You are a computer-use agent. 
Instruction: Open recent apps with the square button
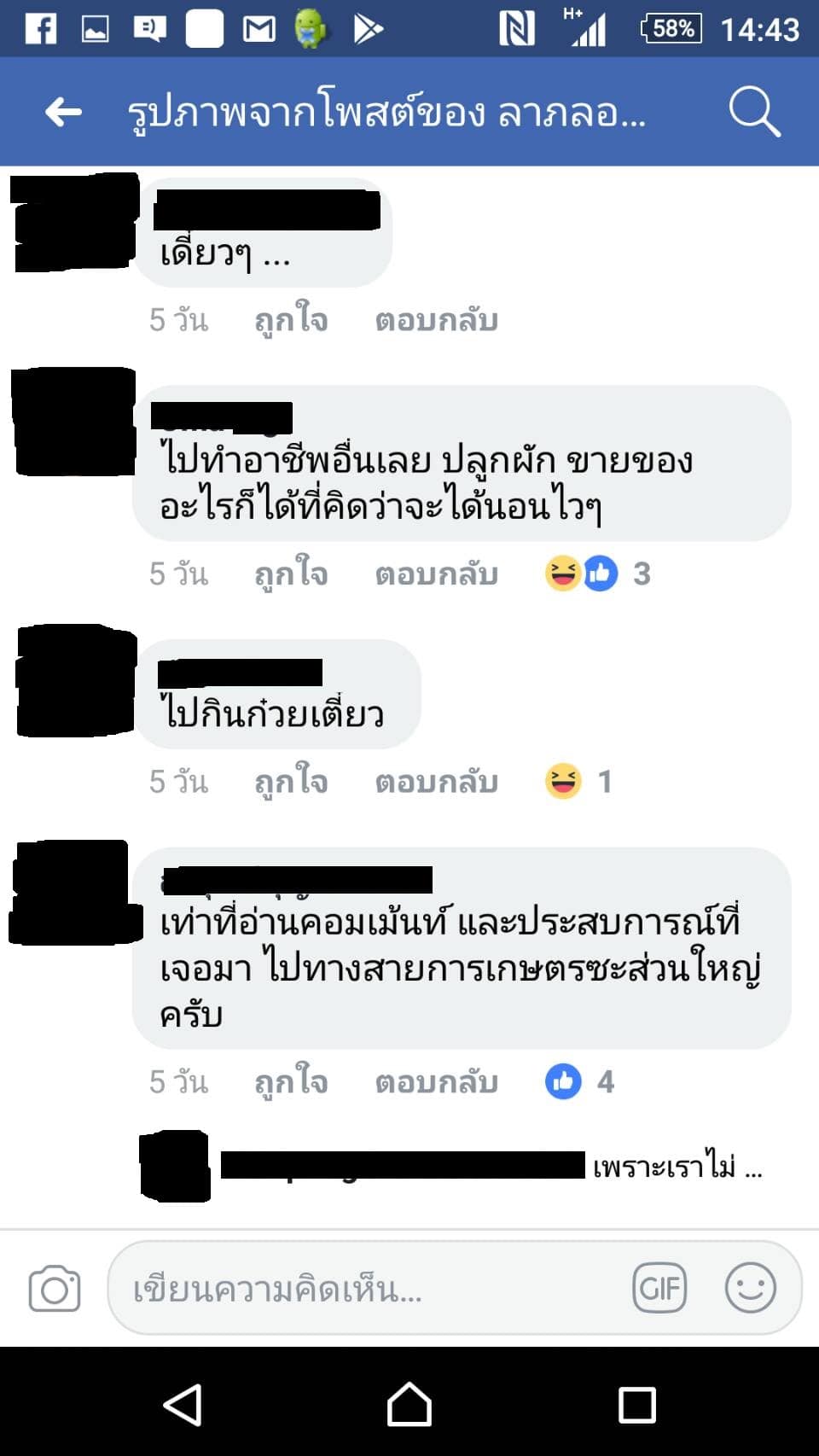click(636, 1404)
